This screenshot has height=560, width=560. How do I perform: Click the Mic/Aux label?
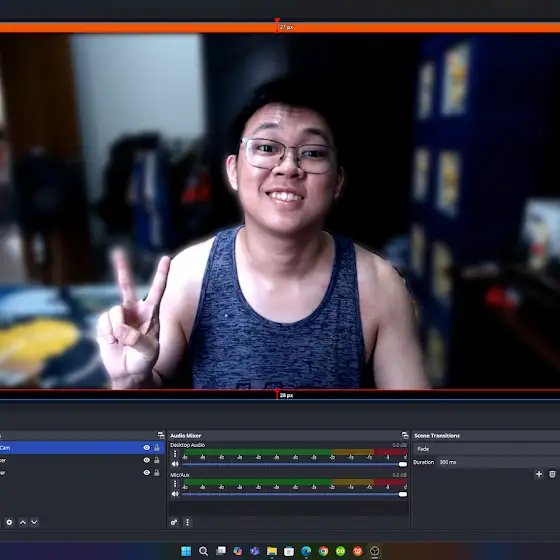[180, 475]
